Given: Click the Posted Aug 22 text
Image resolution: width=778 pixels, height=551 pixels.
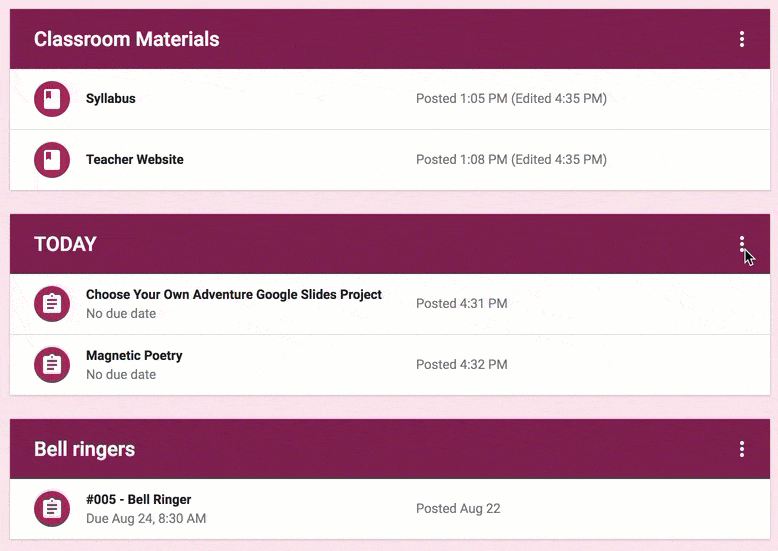Looking at the screenshot, I should click(x=458, y=508).
